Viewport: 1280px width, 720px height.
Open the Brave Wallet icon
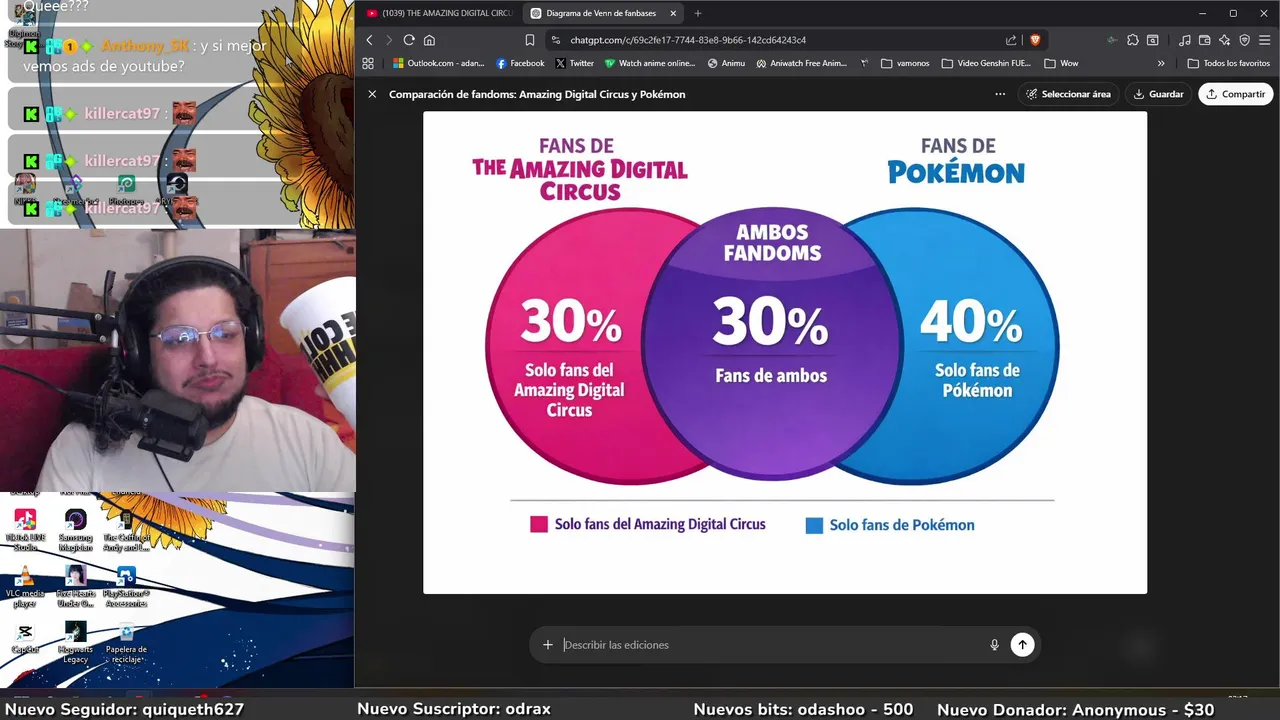pyautogui.click(x=1205, y=40)
